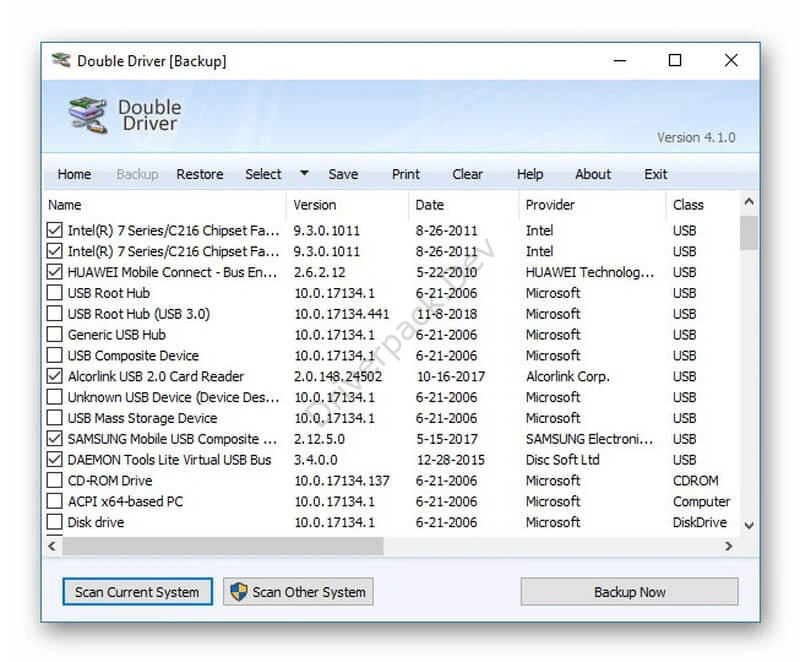Tick the USB Mass Storage Device checkbox

point(55,418)
